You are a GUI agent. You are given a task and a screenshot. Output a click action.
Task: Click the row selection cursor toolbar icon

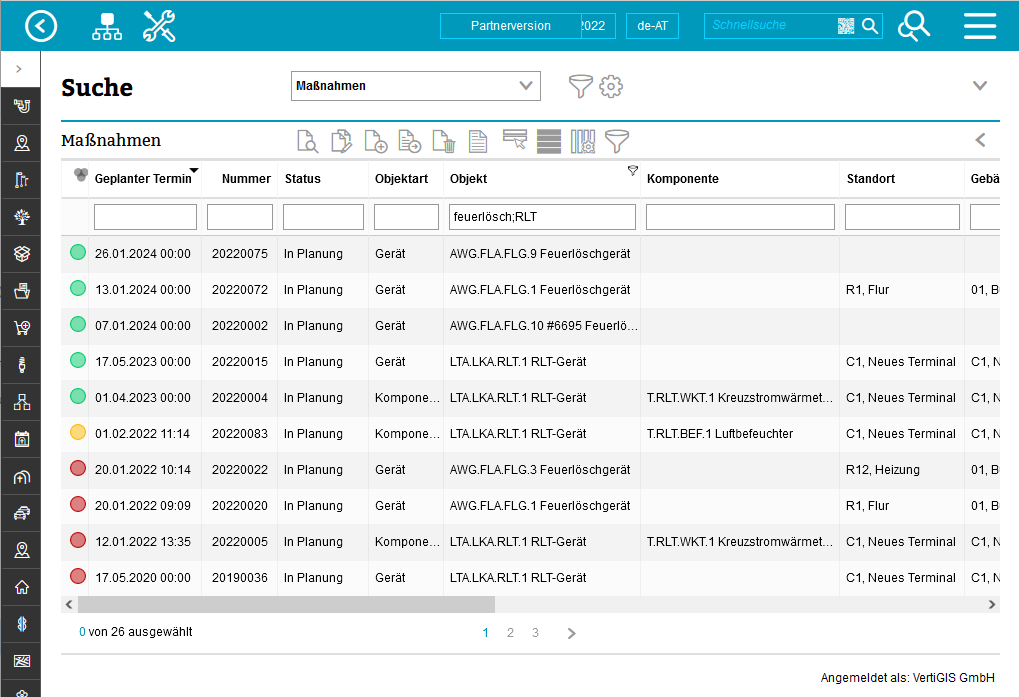point(515,139)
